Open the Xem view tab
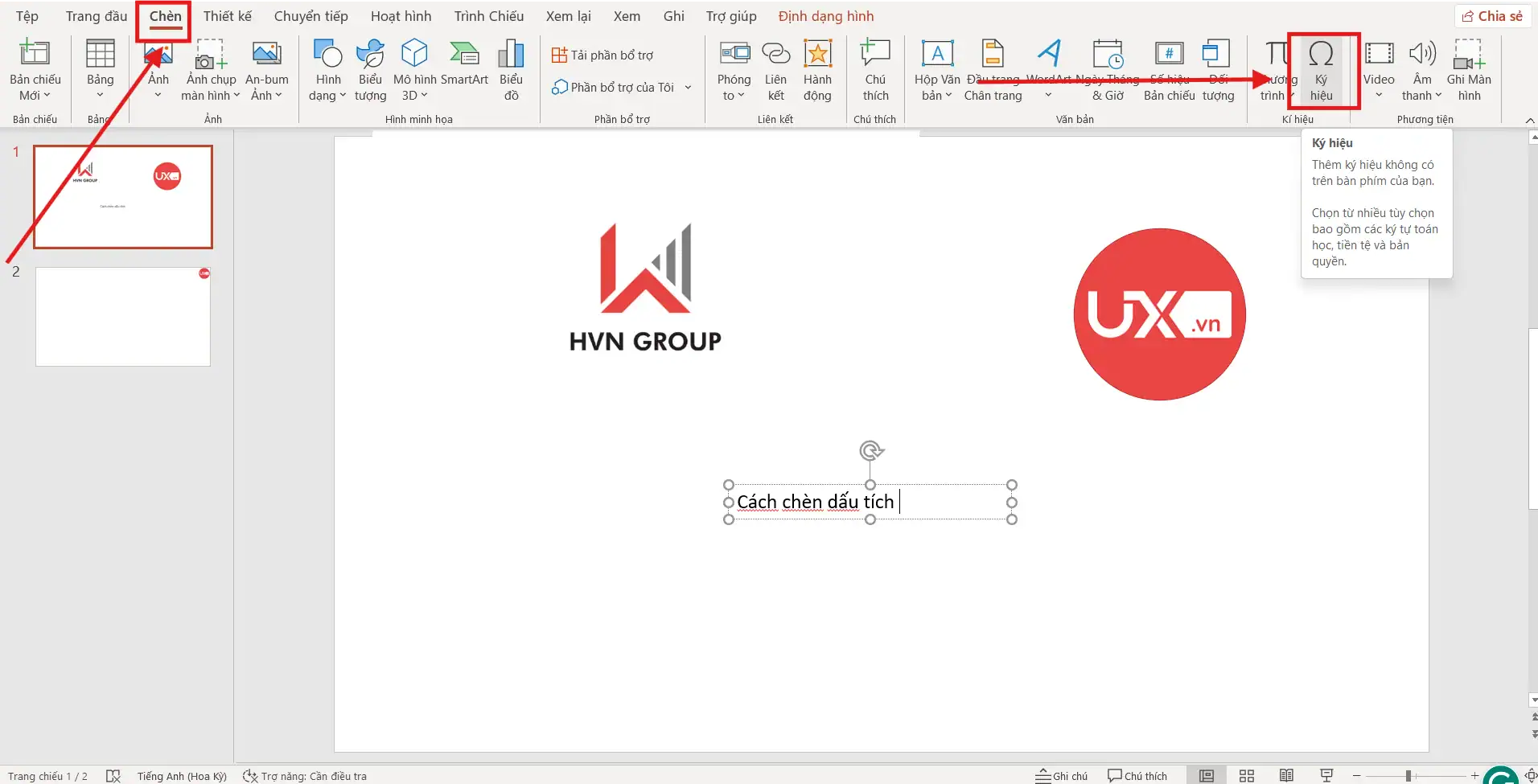The width and height of the screenshot is (1538, 784). tap(627, 16)
